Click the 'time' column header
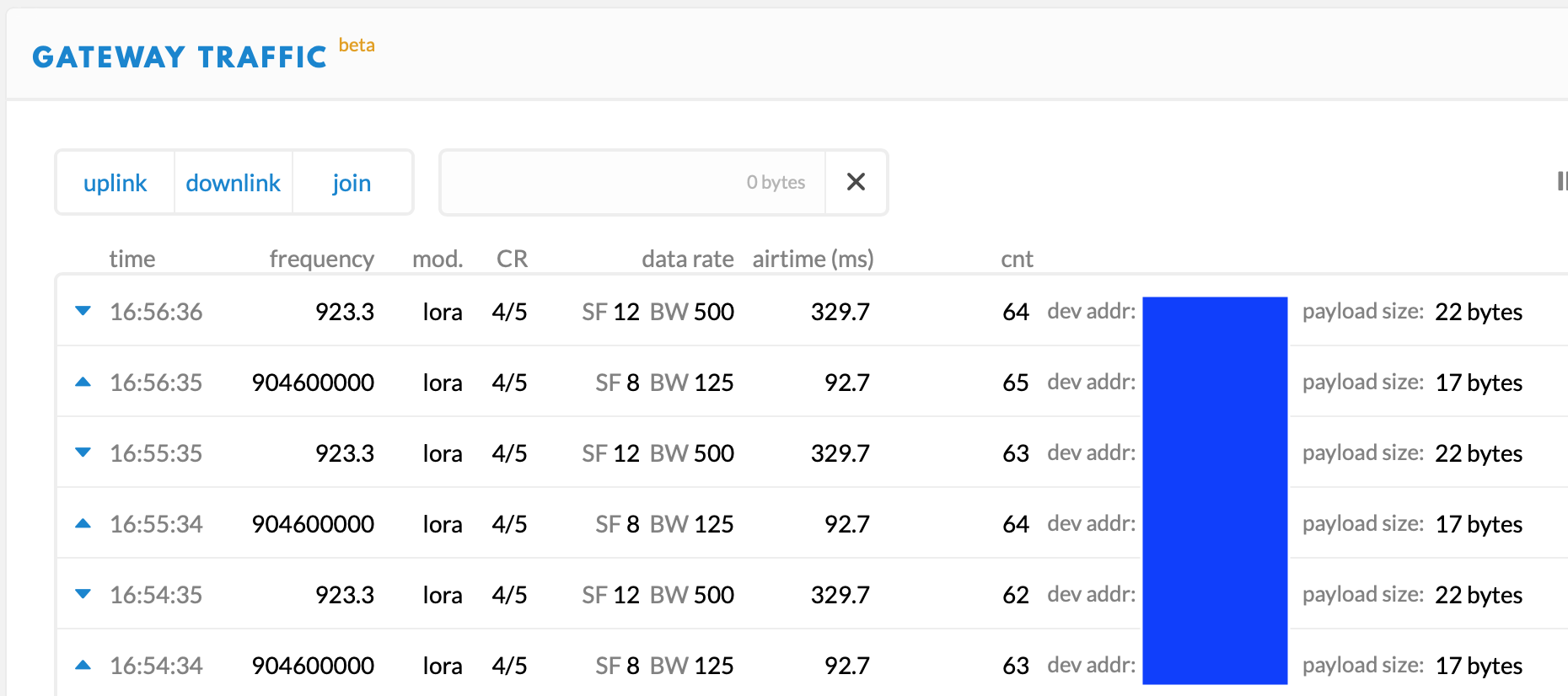 point(132,259)
